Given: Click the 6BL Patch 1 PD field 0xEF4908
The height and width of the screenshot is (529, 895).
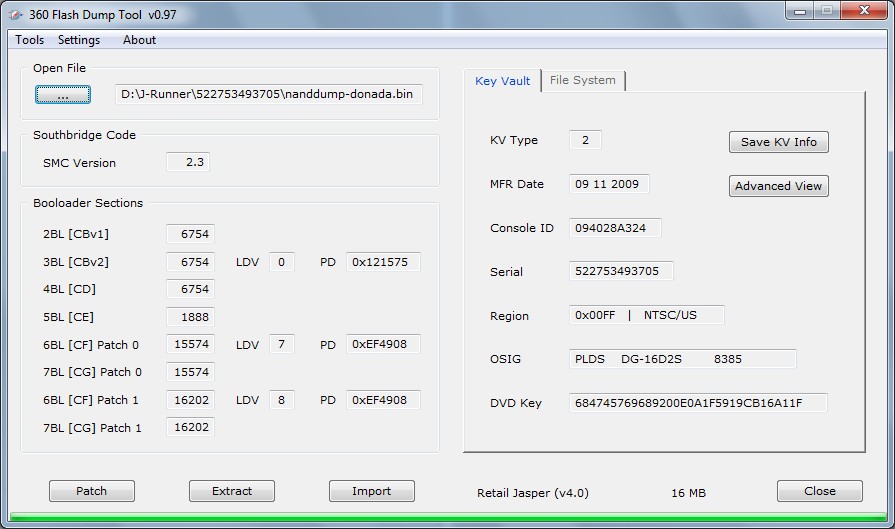Looking at the screenshot, I should click(x=383, y=400).
